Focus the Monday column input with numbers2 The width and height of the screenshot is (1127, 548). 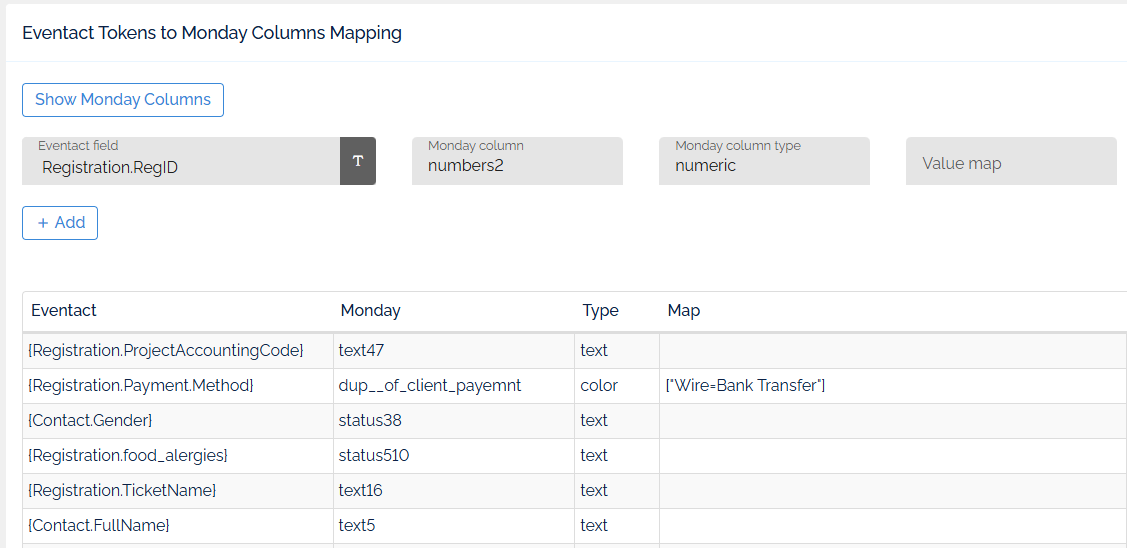coord(518,161)
